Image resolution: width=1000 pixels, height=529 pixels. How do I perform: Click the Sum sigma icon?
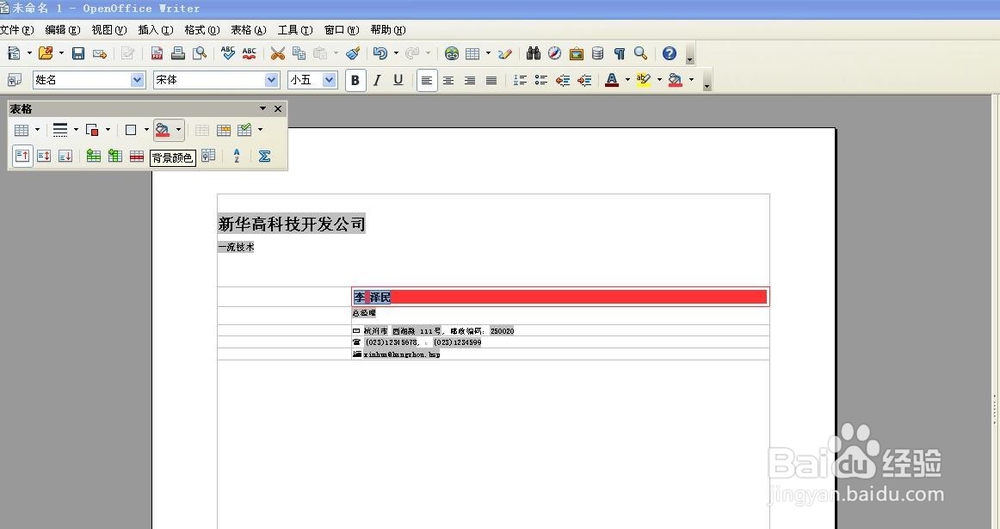pyautogui.click(x=264, y=156)
